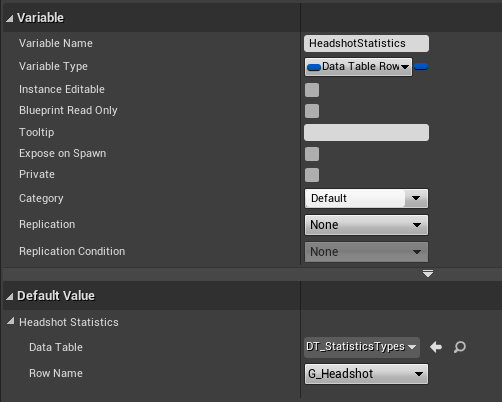Click the Variable Name HeadshotStatistics field

(x=366, y=43)
